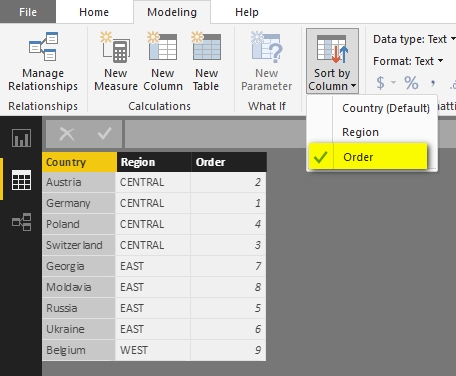
Task: Switch to the Home ribbon tab
Action: [94, 12]
